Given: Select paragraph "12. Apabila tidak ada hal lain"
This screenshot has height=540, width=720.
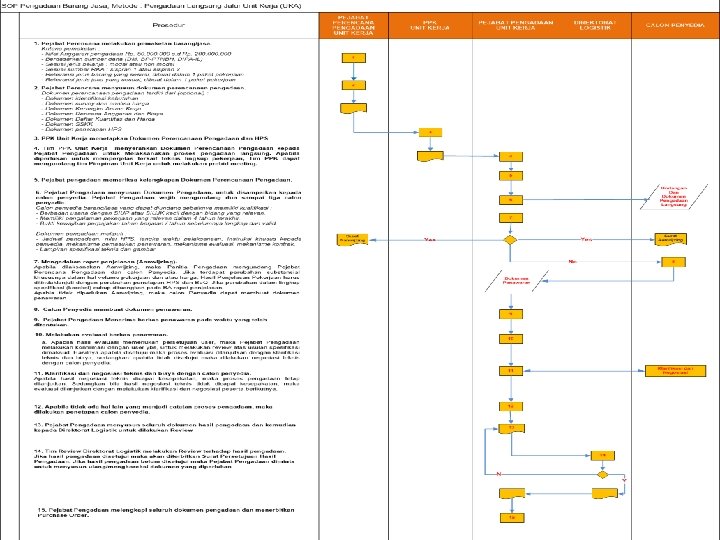Looking at the screenshot, I should coord(153,409).
